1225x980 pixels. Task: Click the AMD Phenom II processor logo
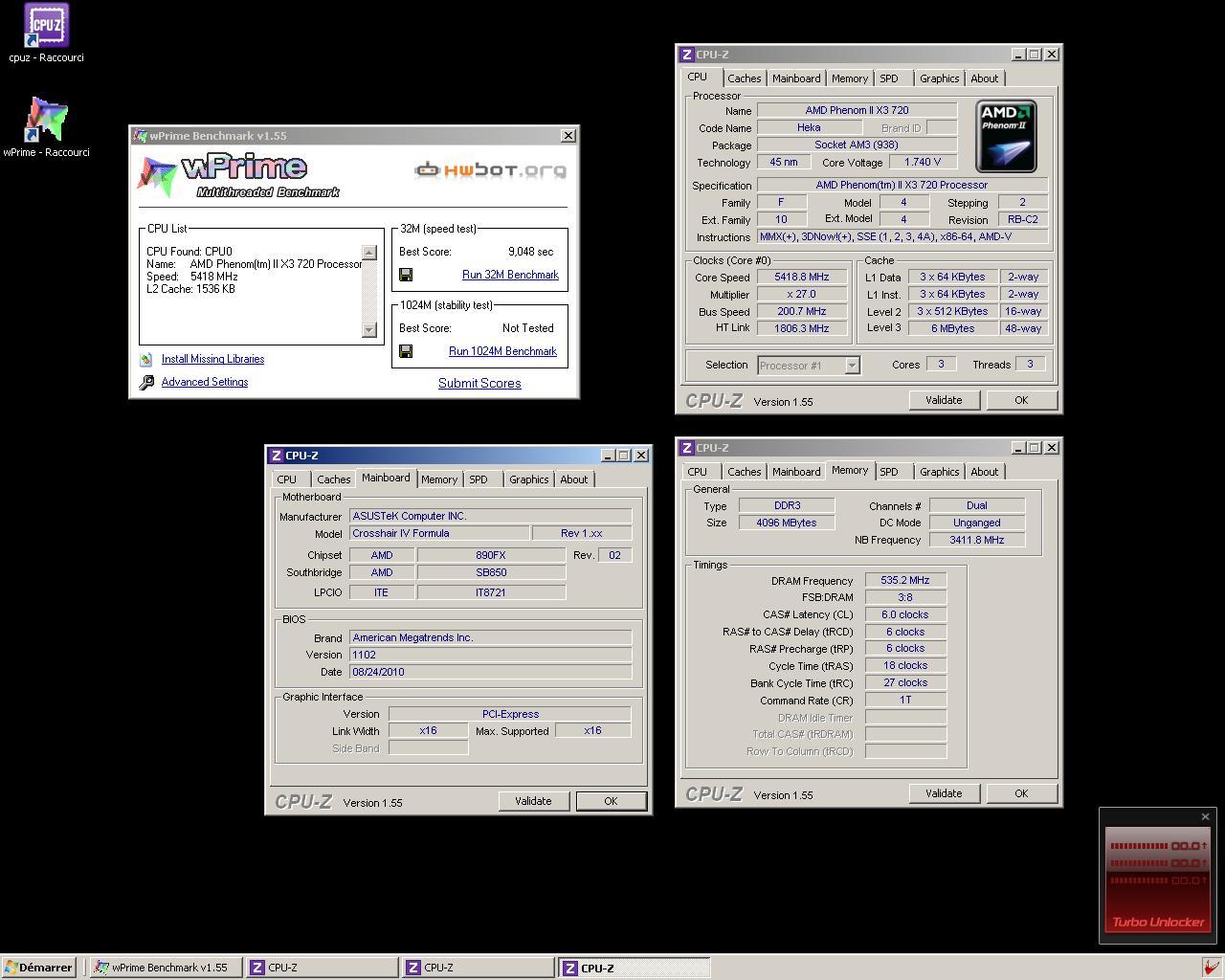pos(1007,137)
